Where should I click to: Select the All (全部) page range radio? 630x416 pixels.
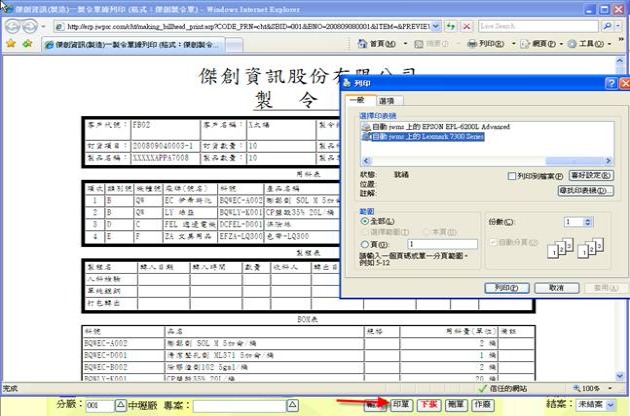[x=363, y=221]
